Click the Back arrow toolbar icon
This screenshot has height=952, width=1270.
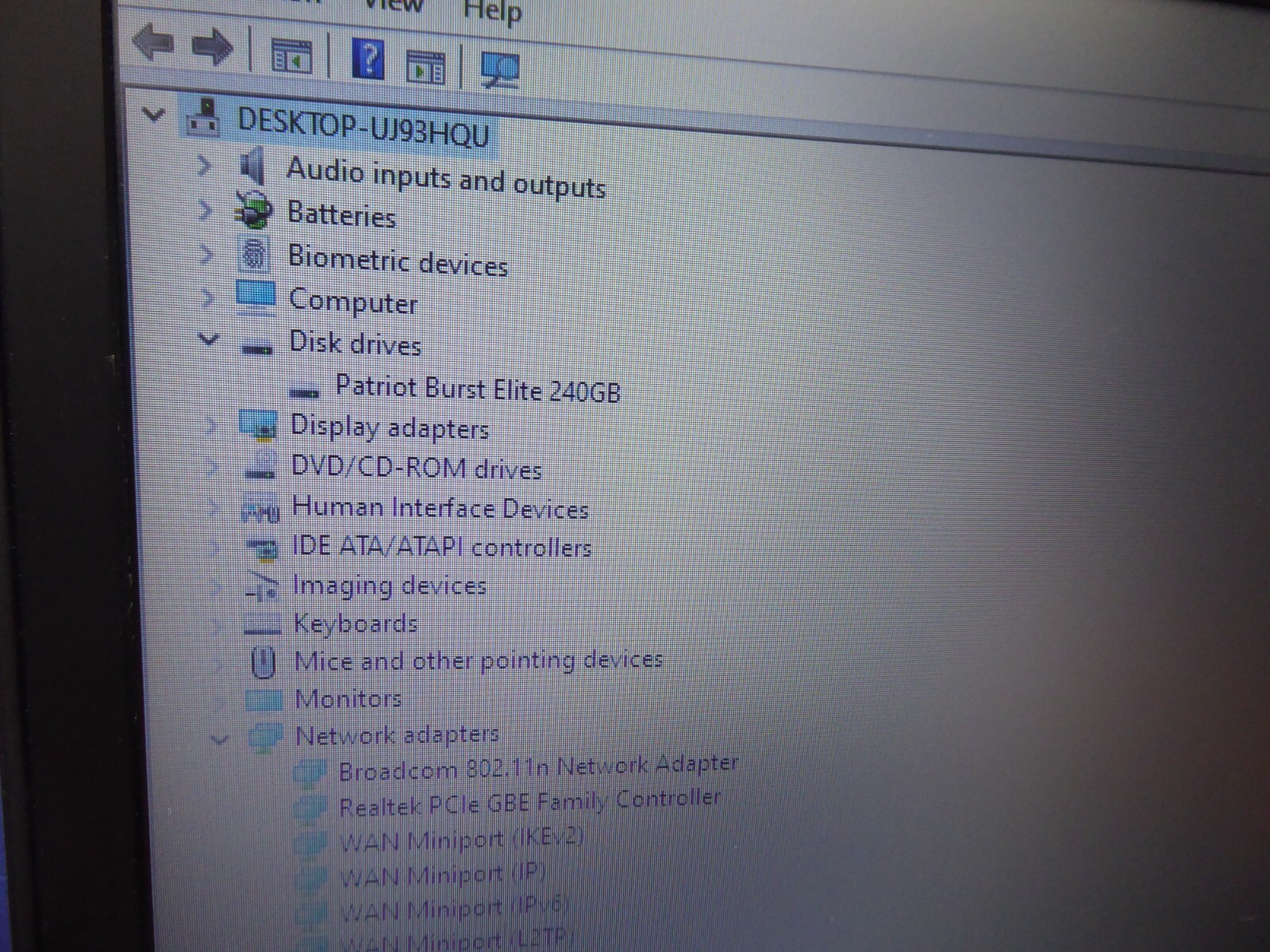(x=152, y=43)
